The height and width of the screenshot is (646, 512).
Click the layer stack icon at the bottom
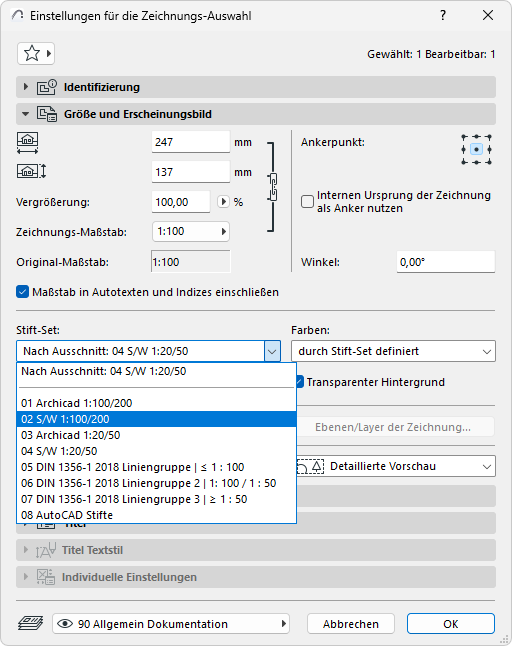[30, 623]
